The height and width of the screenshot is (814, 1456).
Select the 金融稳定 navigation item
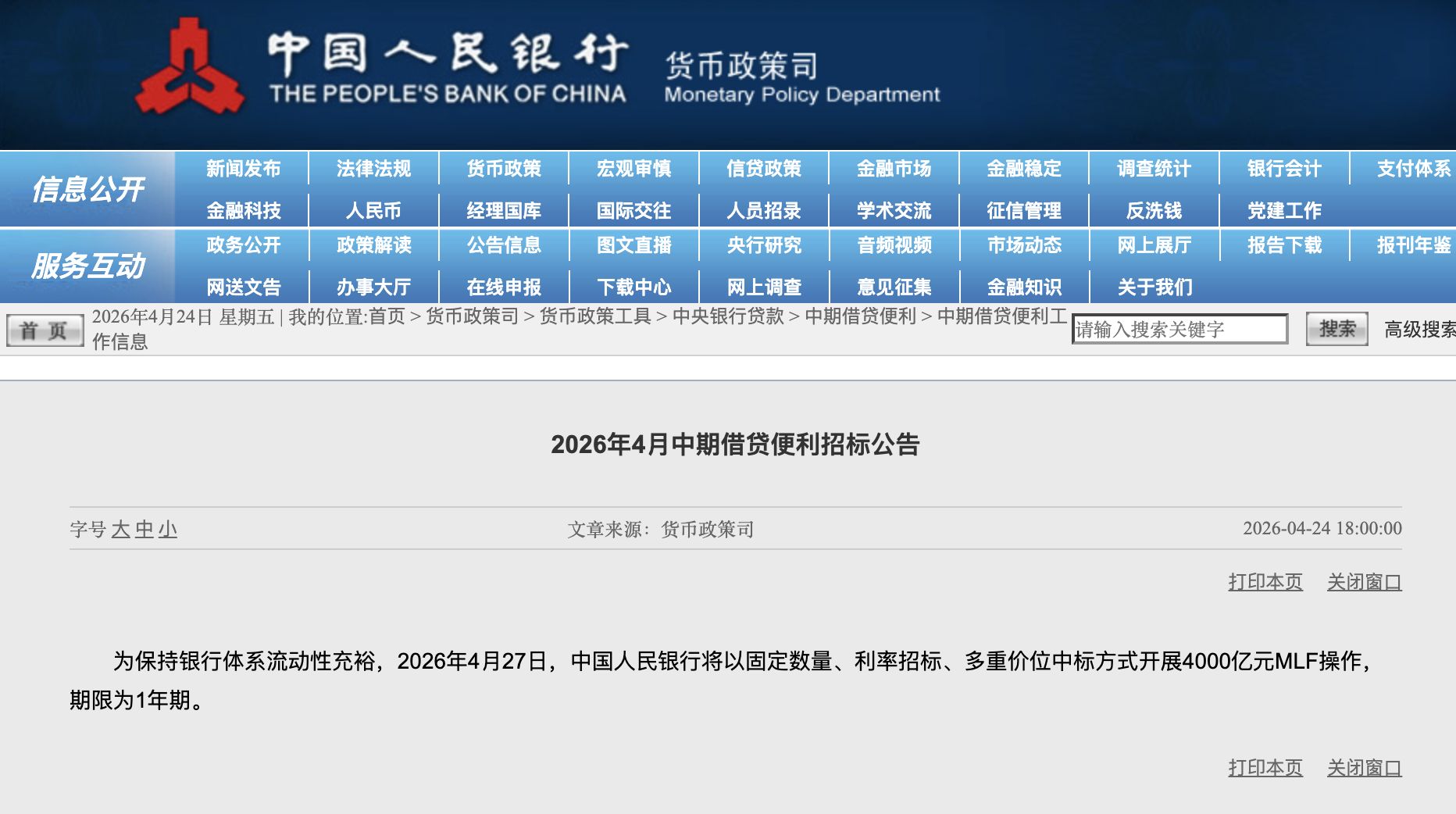click(1024, 168)
